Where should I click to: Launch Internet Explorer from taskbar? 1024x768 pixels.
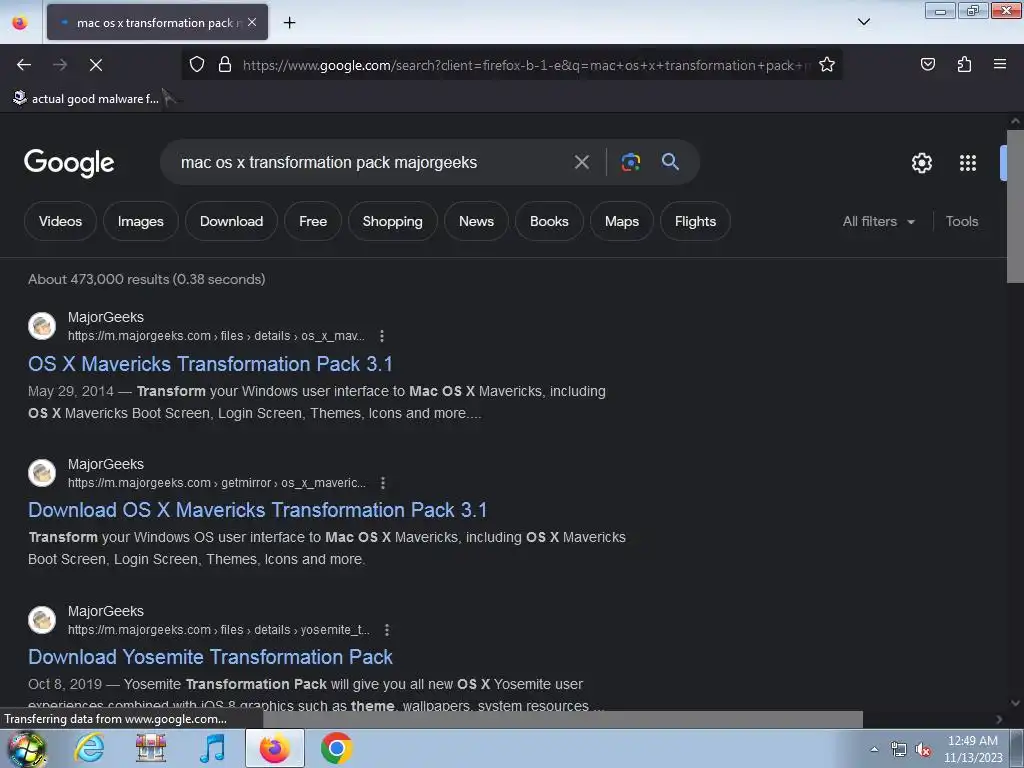coord(89,748)
